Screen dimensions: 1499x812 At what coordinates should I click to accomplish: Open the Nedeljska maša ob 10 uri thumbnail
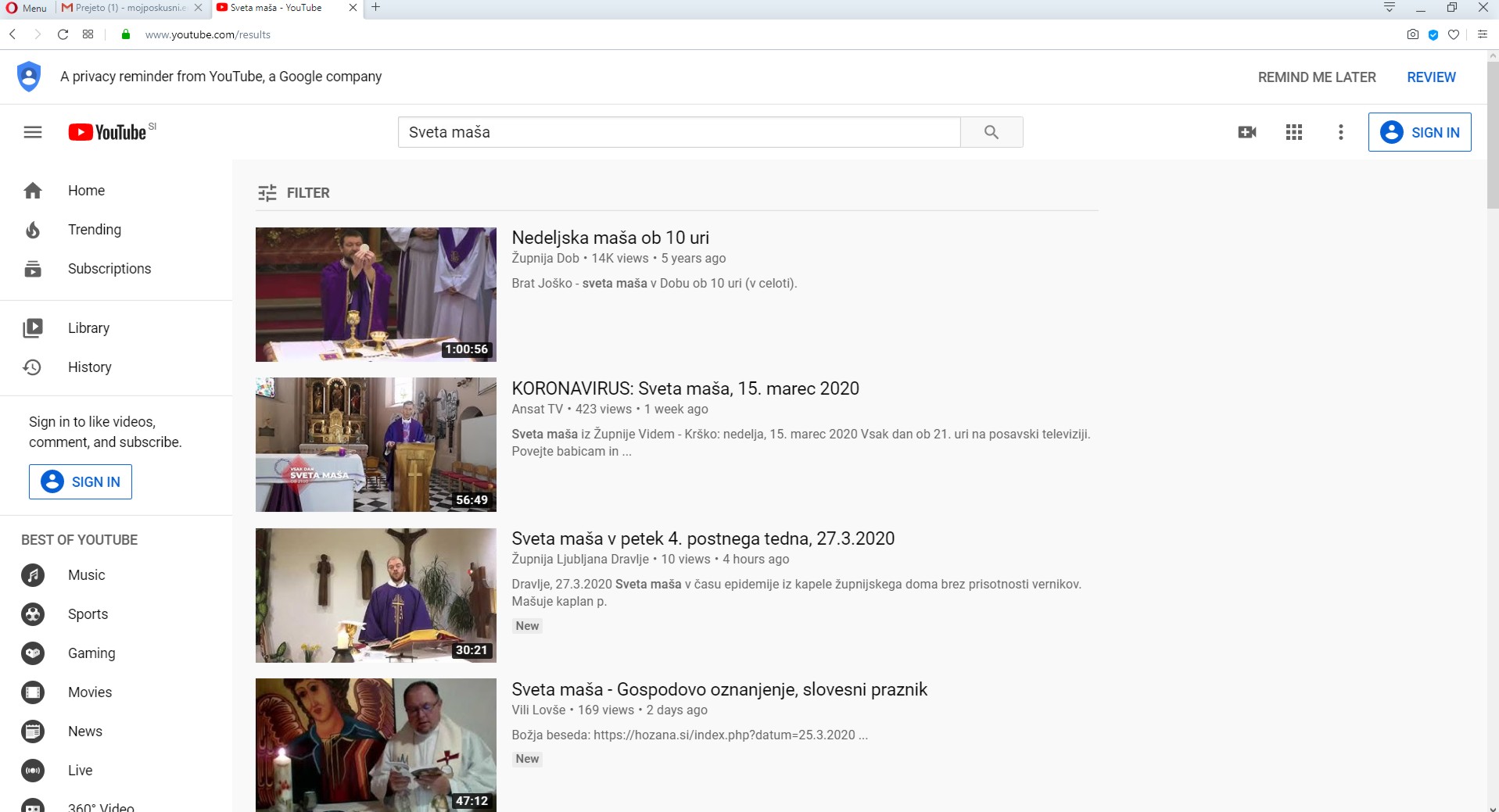click(x=375, y=295)
